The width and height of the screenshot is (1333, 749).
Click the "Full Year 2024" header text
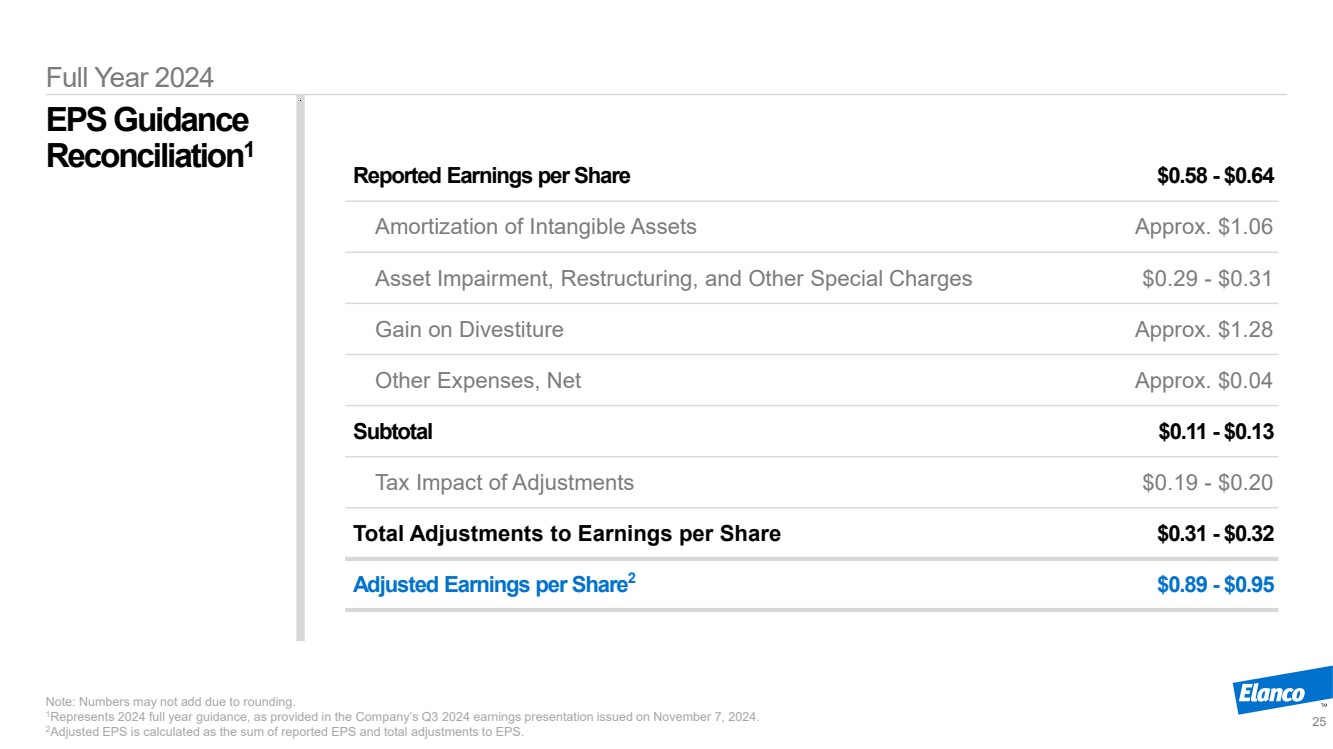pyautogui.click(x=130, y=76)
